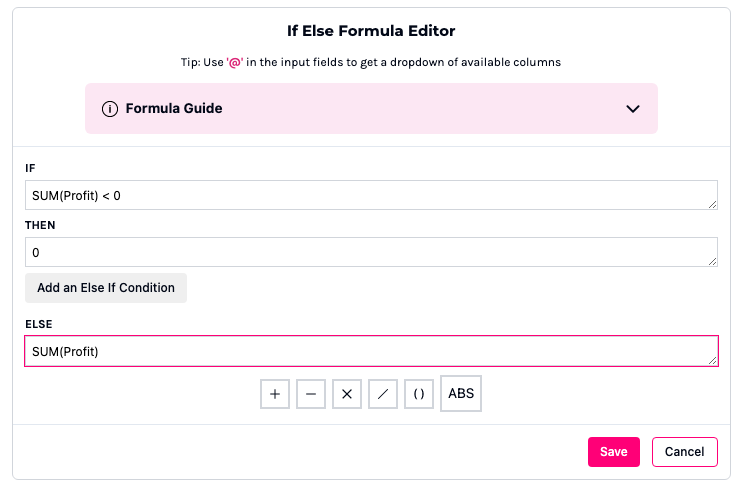Add an Else If Condition

(x=106, y=288)
